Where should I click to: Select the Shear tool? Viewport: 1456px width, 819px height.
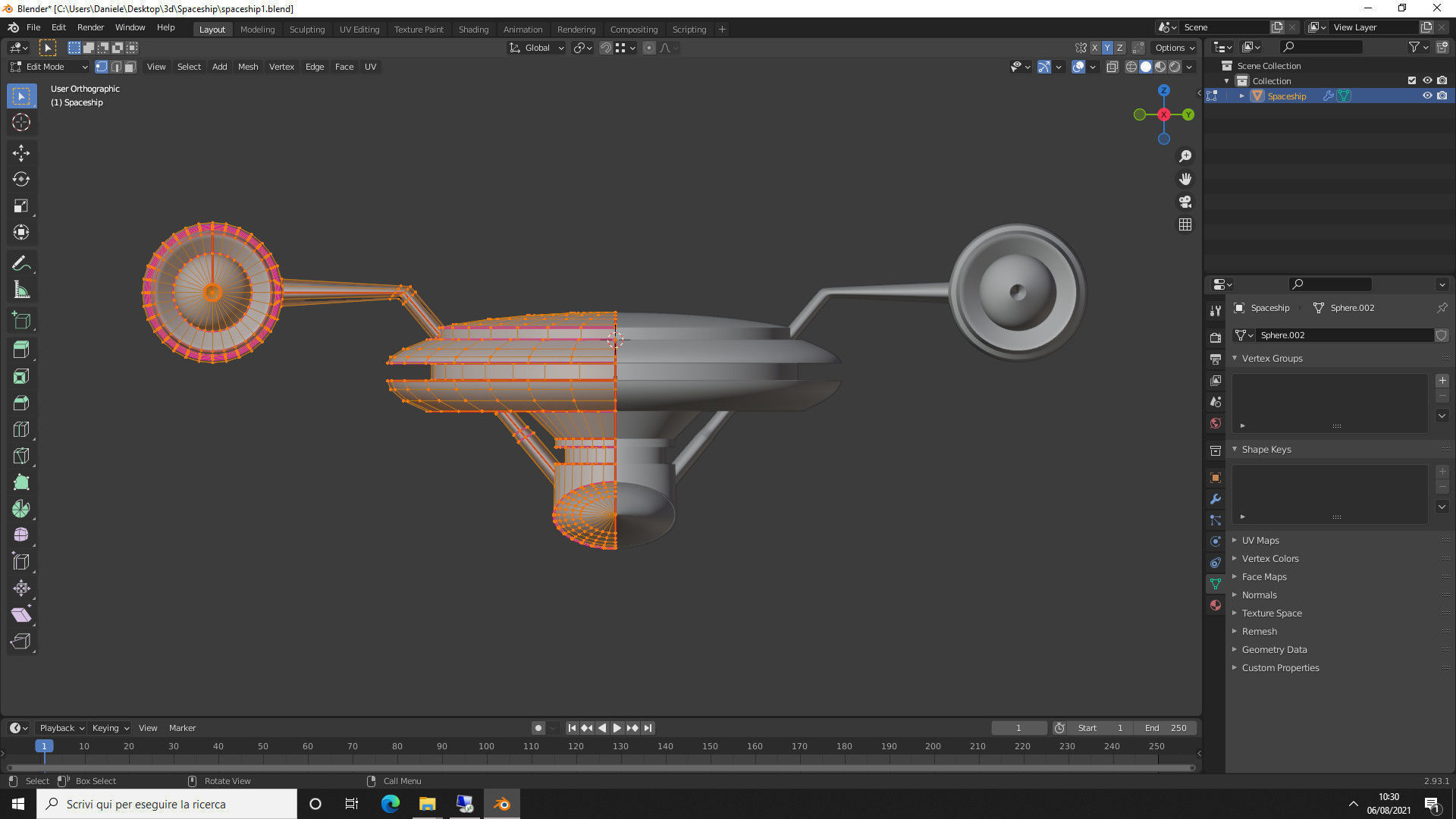coord(21,615)
